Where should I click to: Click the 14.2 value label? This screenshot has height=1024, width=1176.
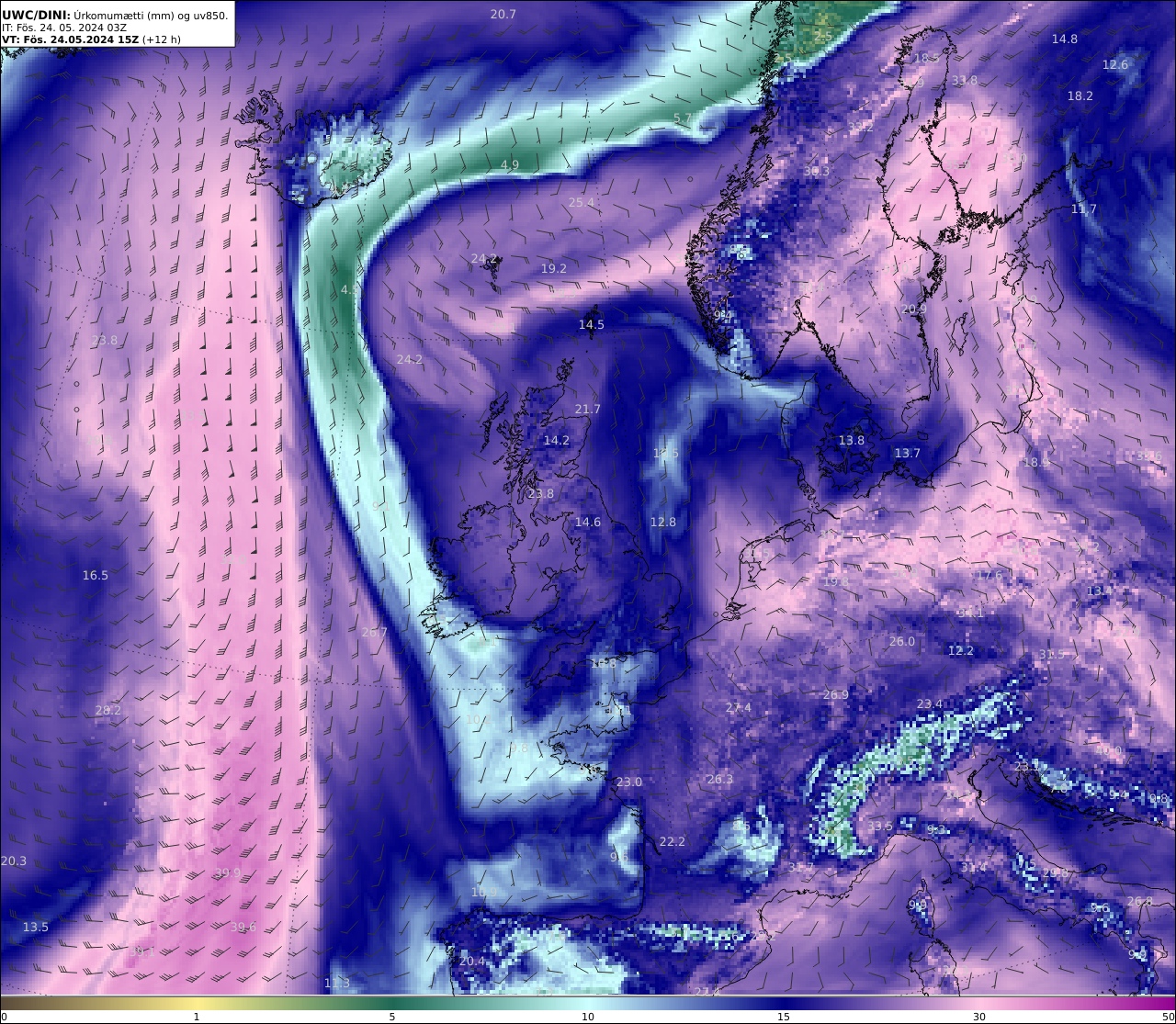(557, 440)
